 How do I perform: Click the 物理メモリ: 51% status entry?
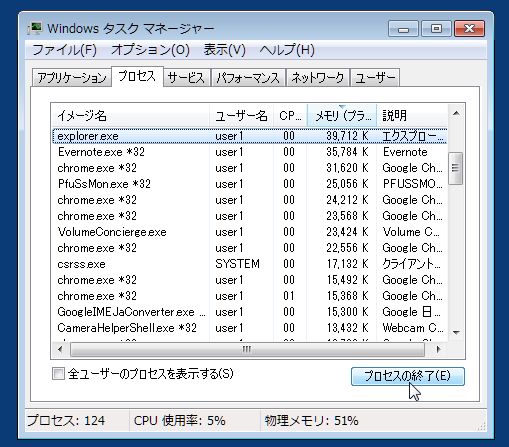(311, 421)
